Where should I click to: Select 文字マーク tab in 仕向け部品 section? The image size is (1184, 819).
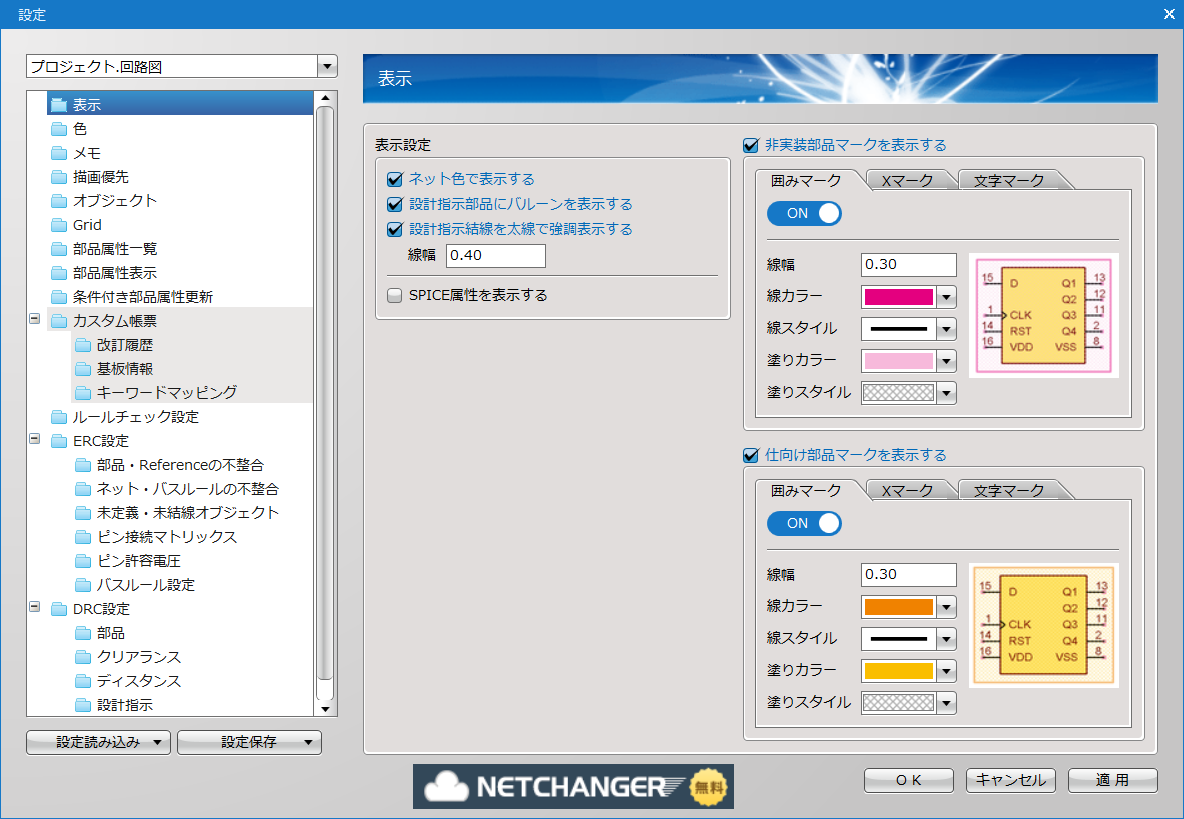coord(1008,490)
